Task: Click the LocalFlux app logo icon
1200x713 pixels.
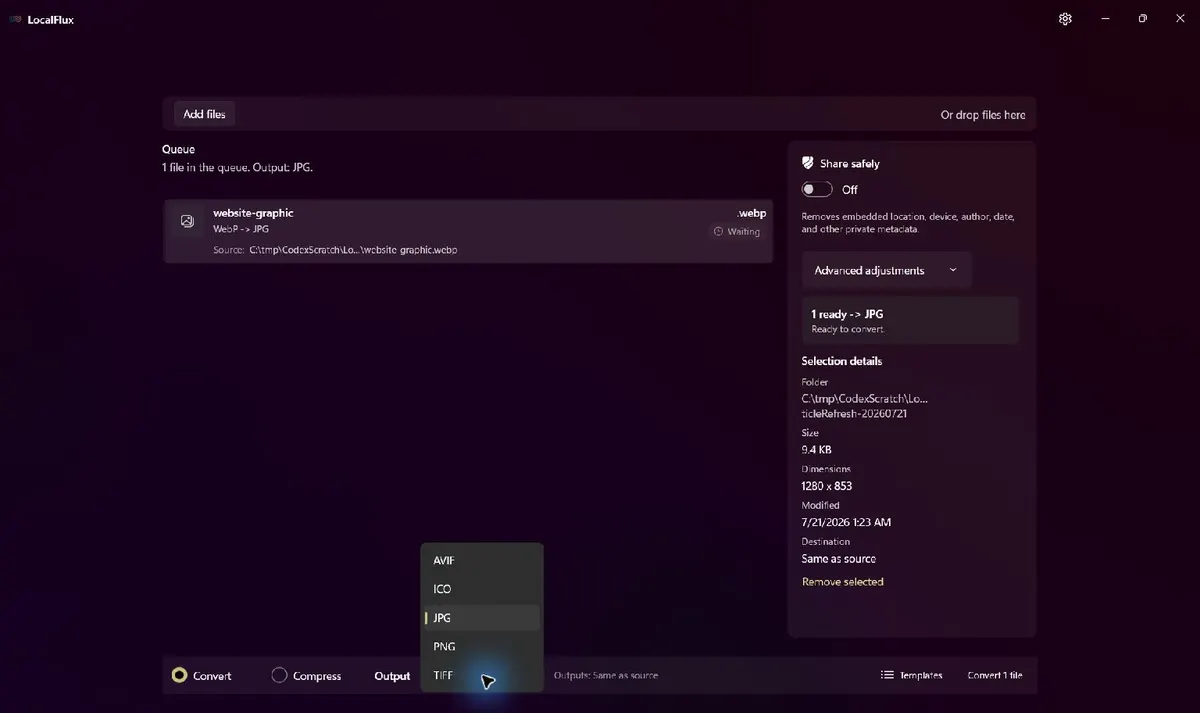Action: tap(16, 20)
